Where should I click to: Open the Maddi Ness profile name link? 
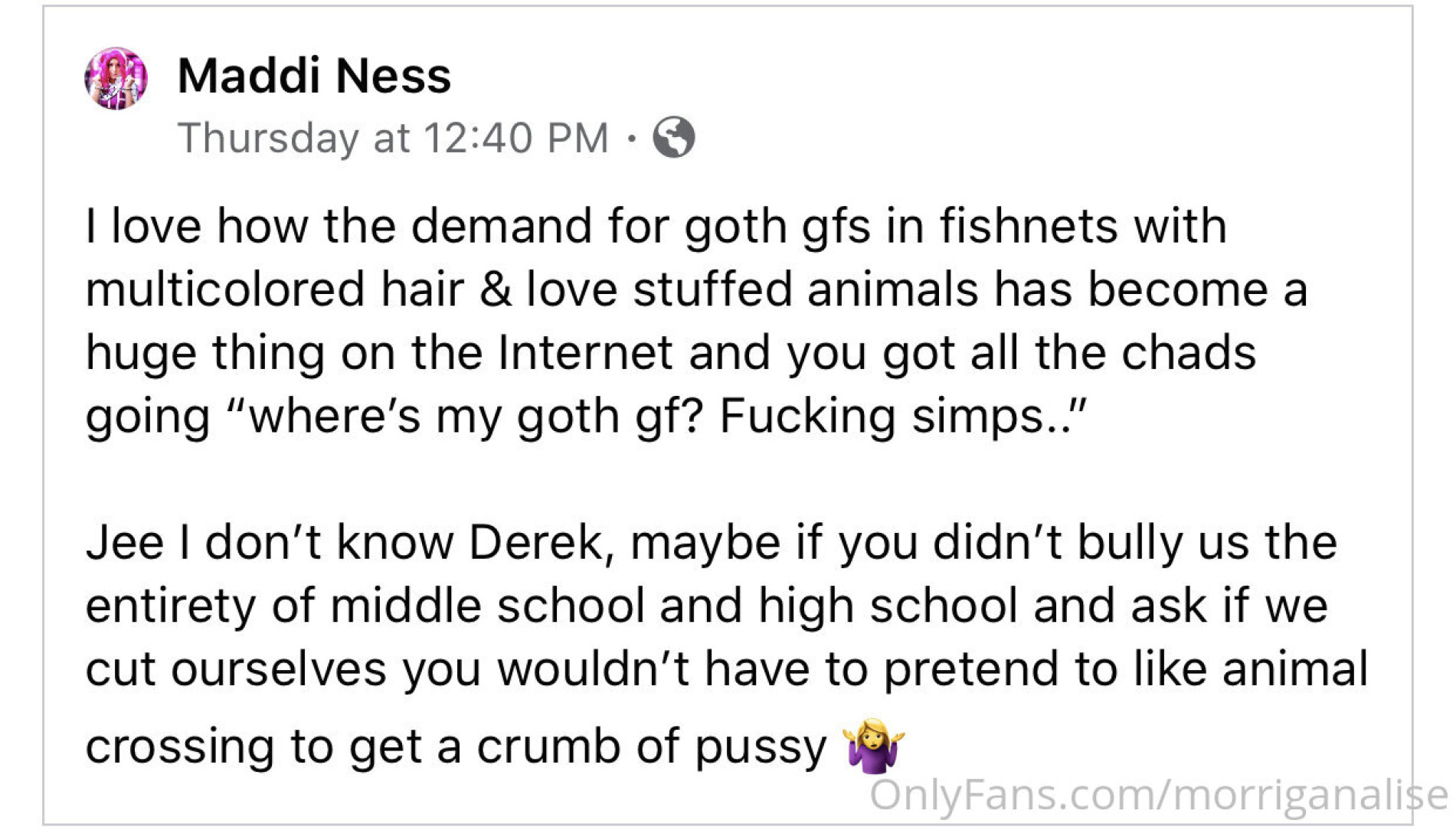click(x=314, y=76)
